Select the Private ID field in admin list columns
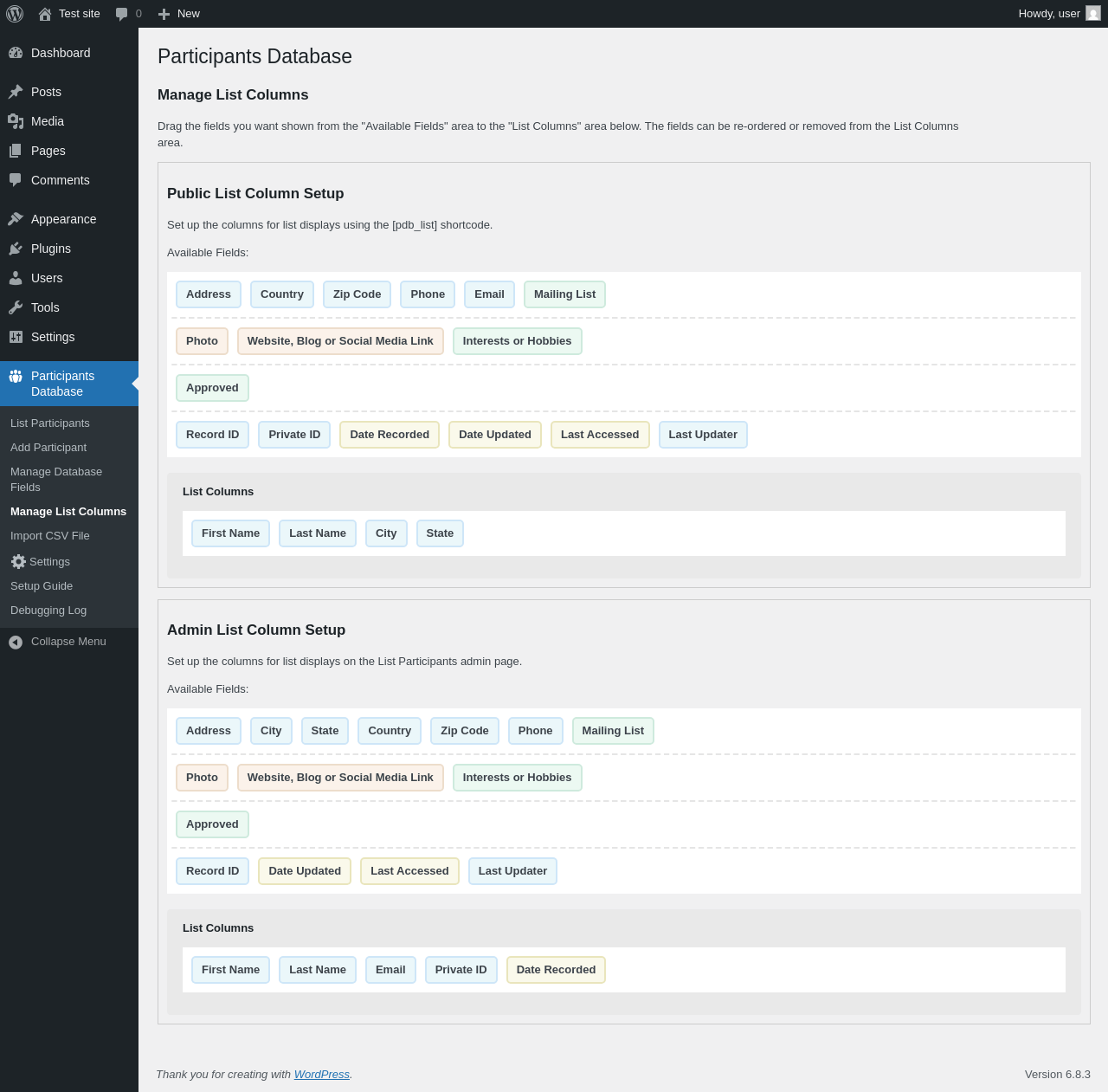The height and width of the screenshot is (1092, 1108). click(x=461, y=970)
